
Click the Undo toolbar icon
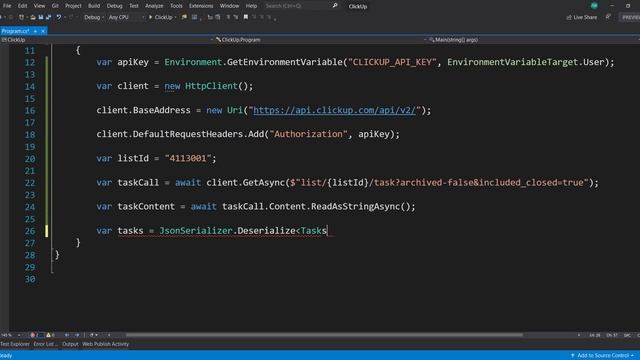tap(59, 17)
